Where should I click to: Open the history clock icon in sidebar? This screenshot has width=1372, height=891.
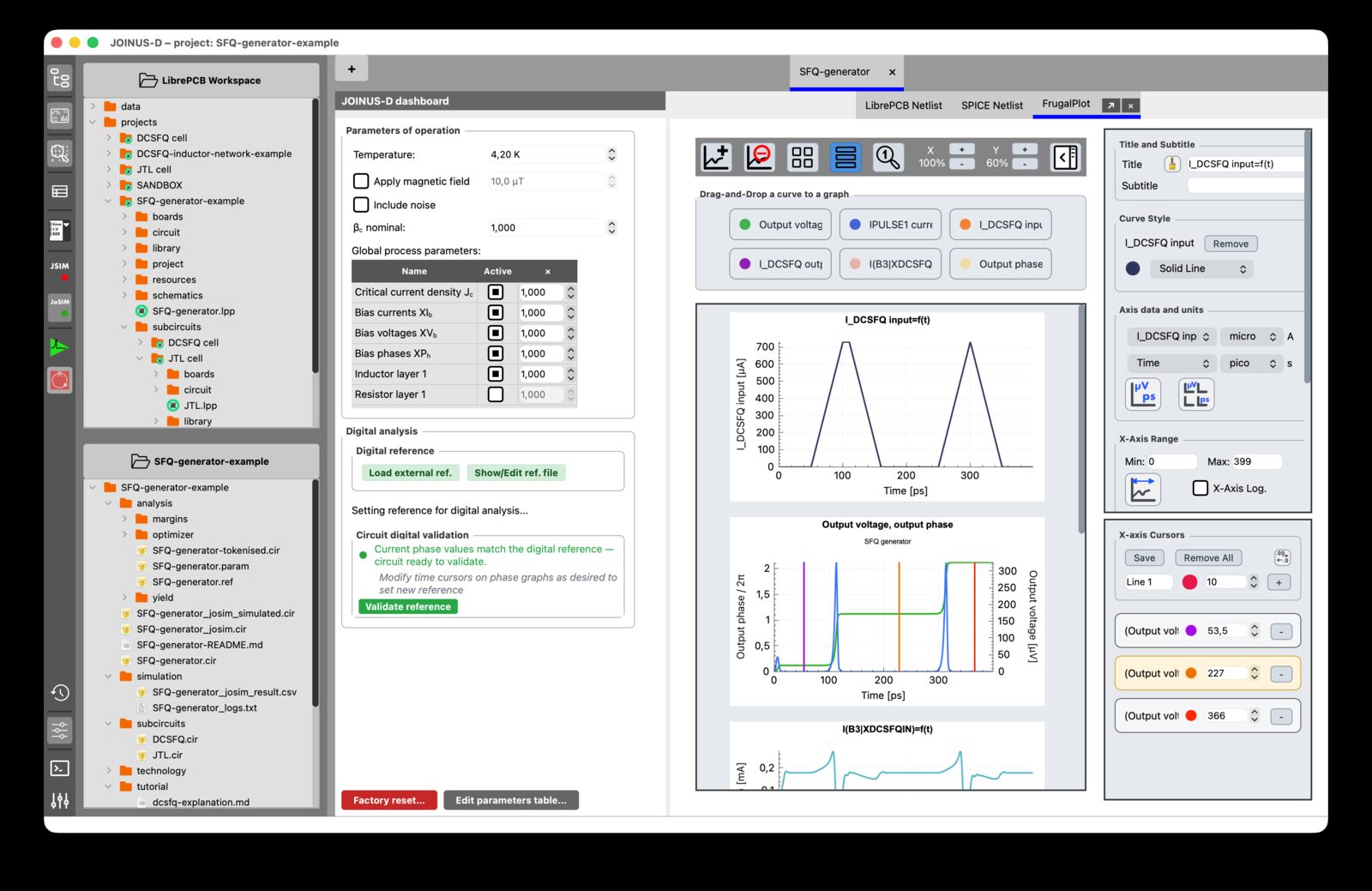pyautogui.click(x=59, y=693)
